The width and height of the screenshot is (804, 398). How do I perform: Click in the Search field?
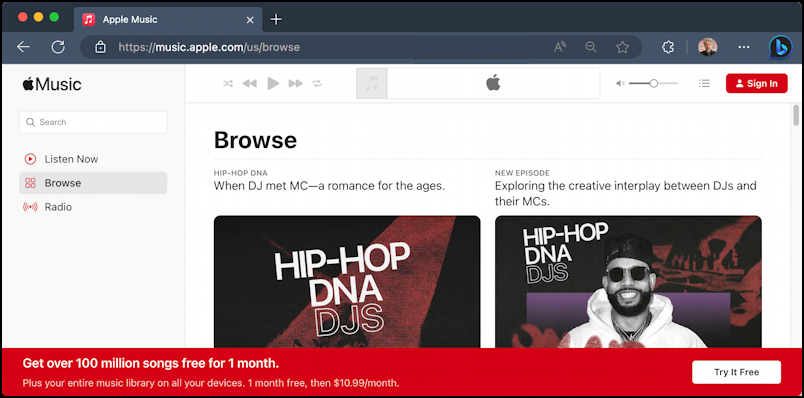[93, 122]
